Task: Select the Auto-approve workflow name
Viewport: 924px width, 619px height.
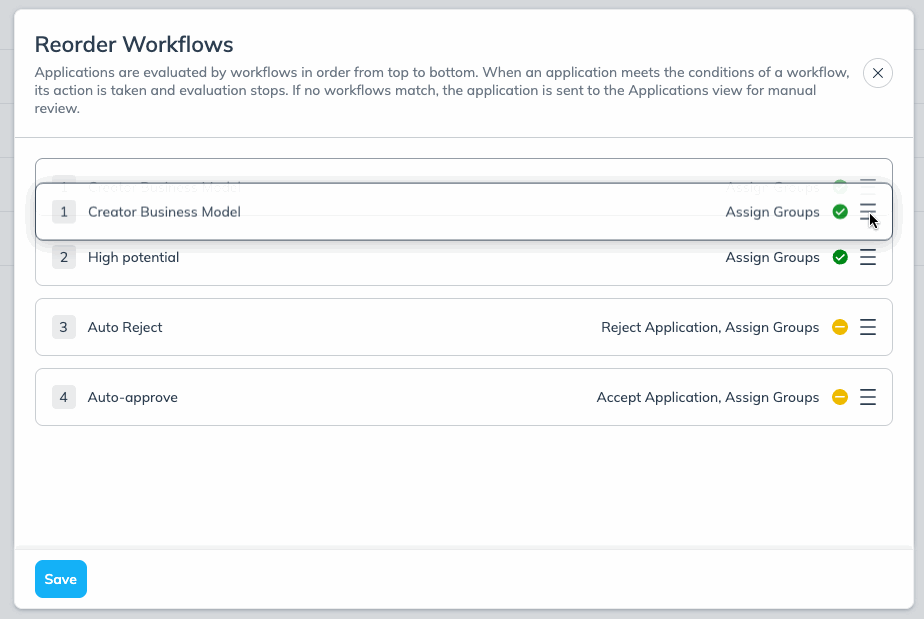Action: click(x=132, y=397)
